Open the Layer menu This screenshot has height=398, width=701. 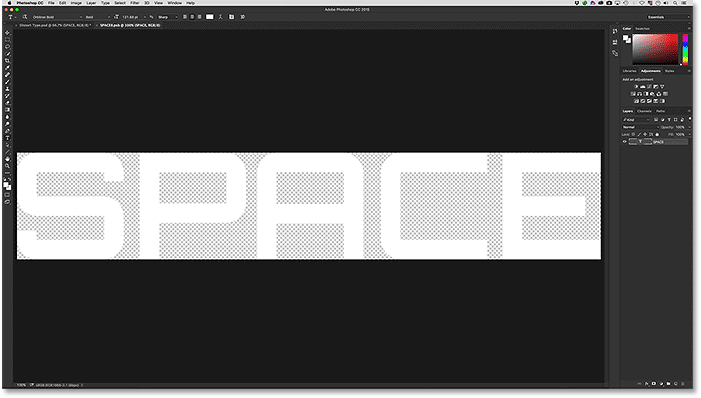tap(91, 3)
